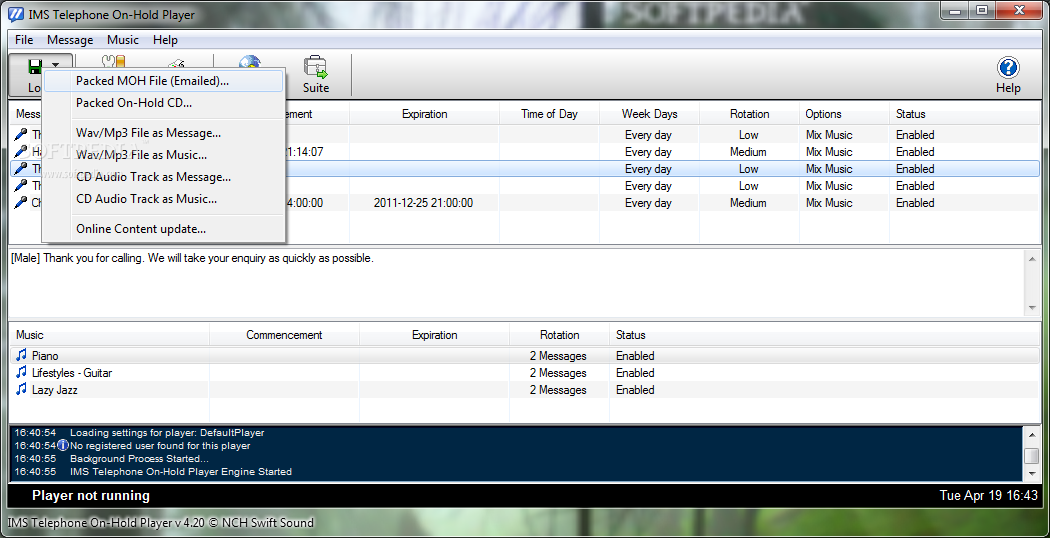This screenshot has width=1050, height=538.
Task: Click the message text box scroll-up arrow
Action: tap(1032, 259)
